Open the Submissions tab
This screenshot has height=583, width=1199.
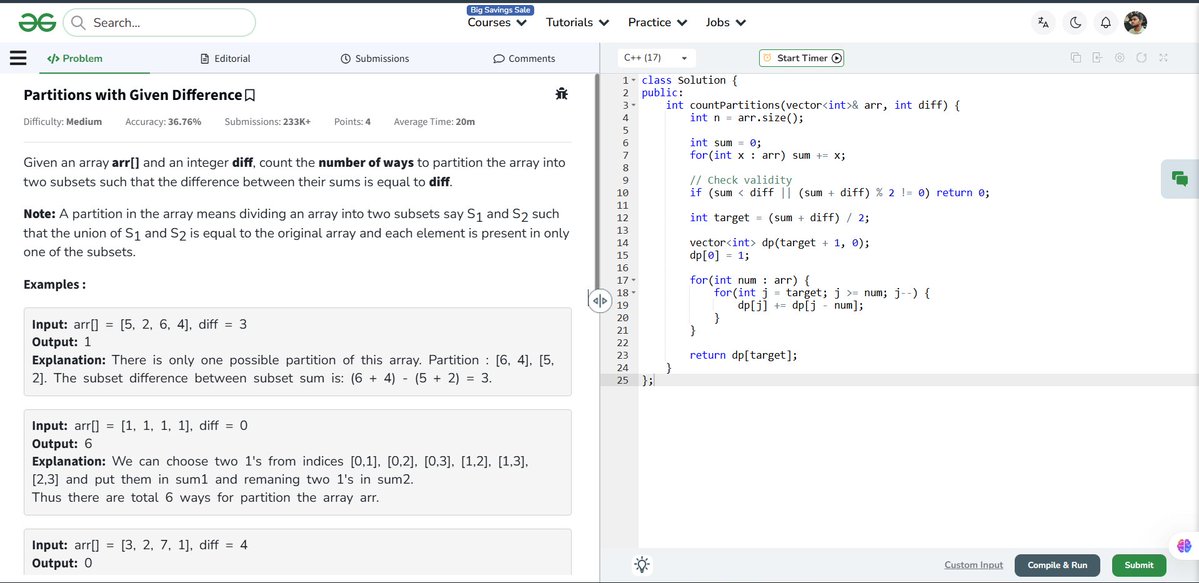pos(375,58)
